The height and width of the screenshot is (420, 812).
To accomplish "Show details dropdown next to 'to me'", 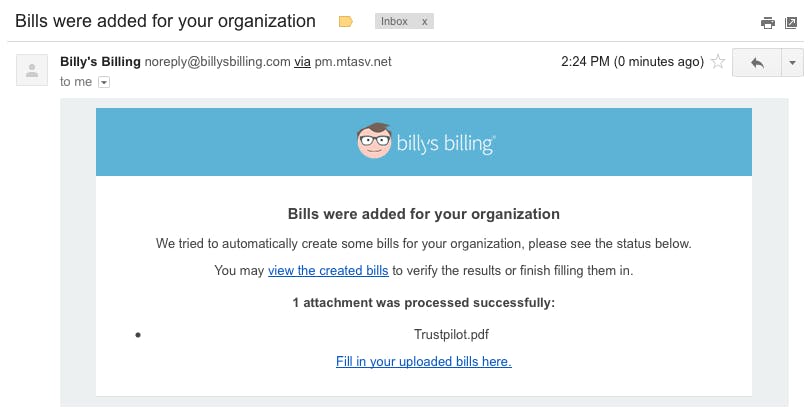I will (104, 82).
